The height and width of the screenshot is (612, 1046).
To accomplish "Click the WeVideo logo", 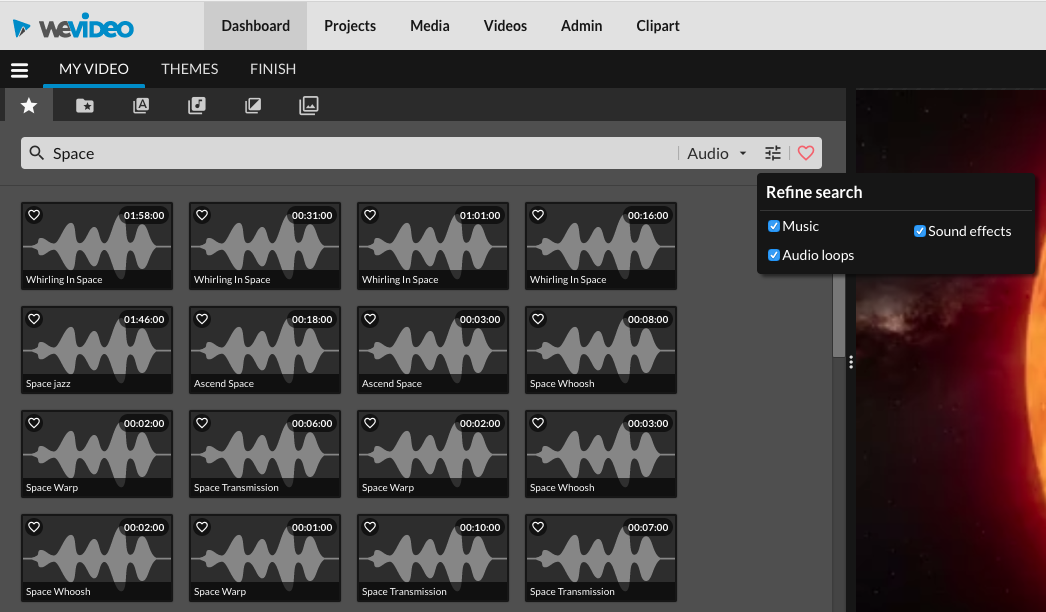I will click(73, 27).
